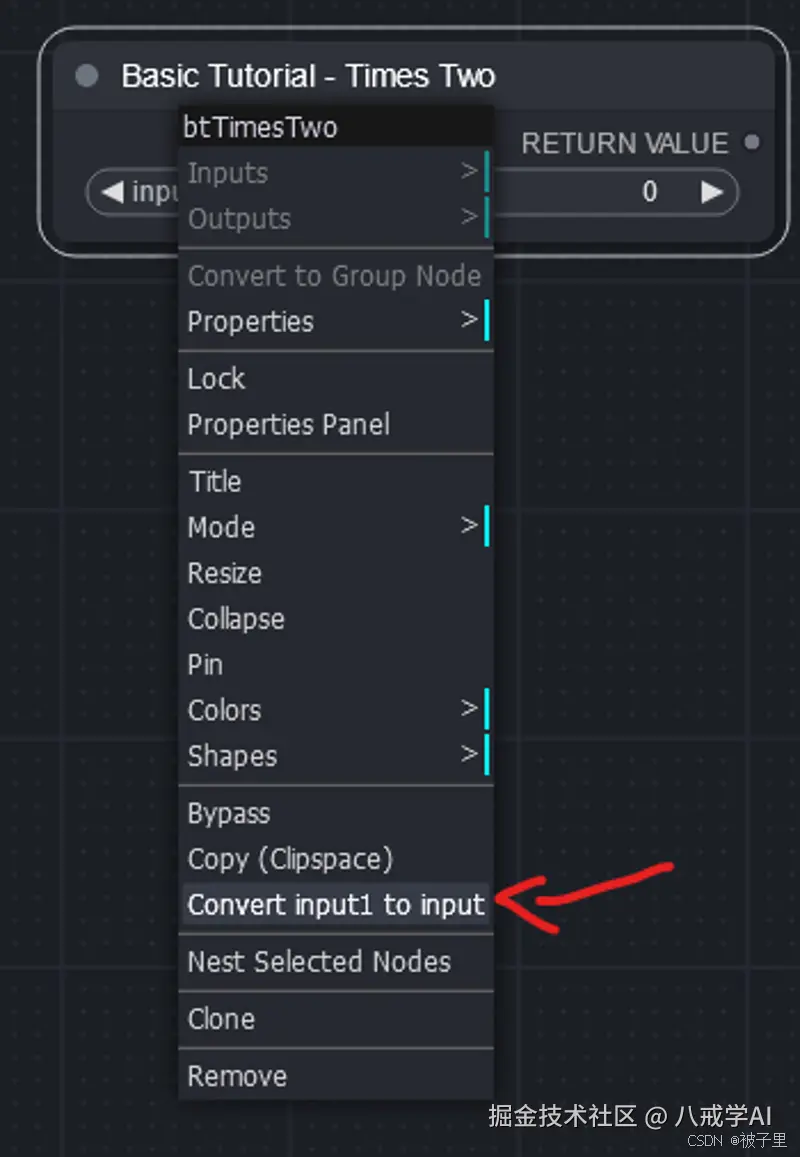Collapse the node via the Collapse entry
This screenshot has width=800, height=1157.
(236, 619)
